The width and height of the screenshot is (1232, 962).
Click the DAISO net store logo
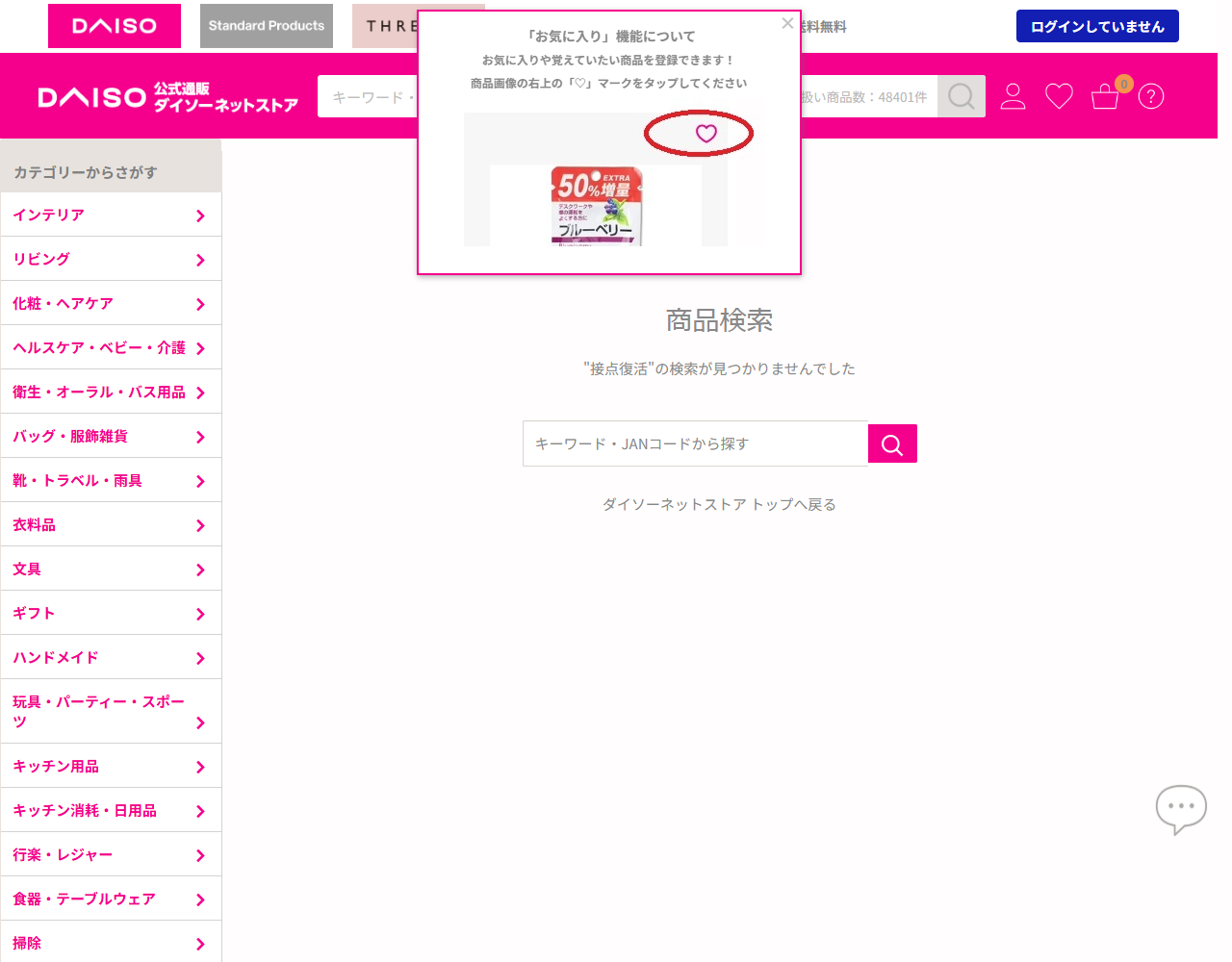167,97
